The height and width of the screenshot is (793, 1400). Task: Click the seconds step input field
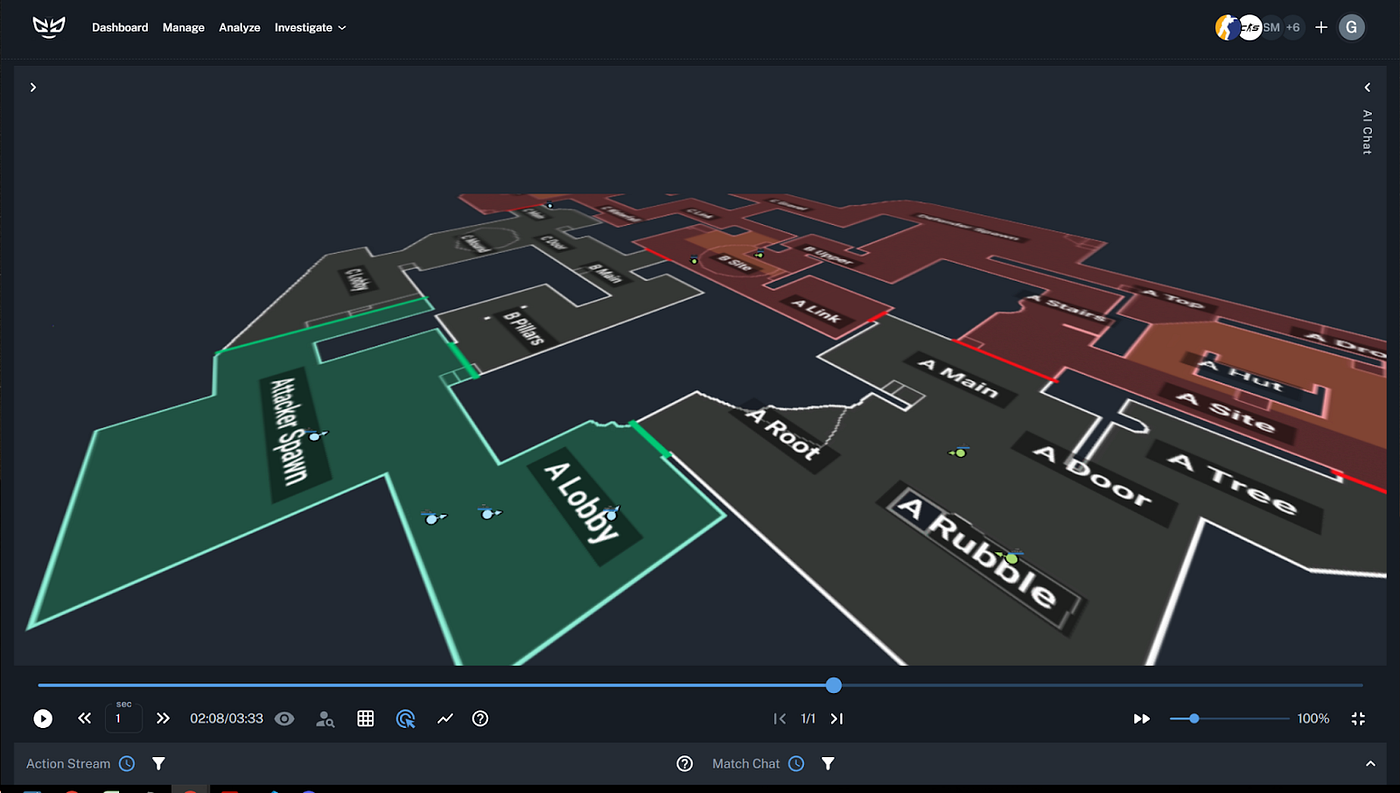point(124,718)
